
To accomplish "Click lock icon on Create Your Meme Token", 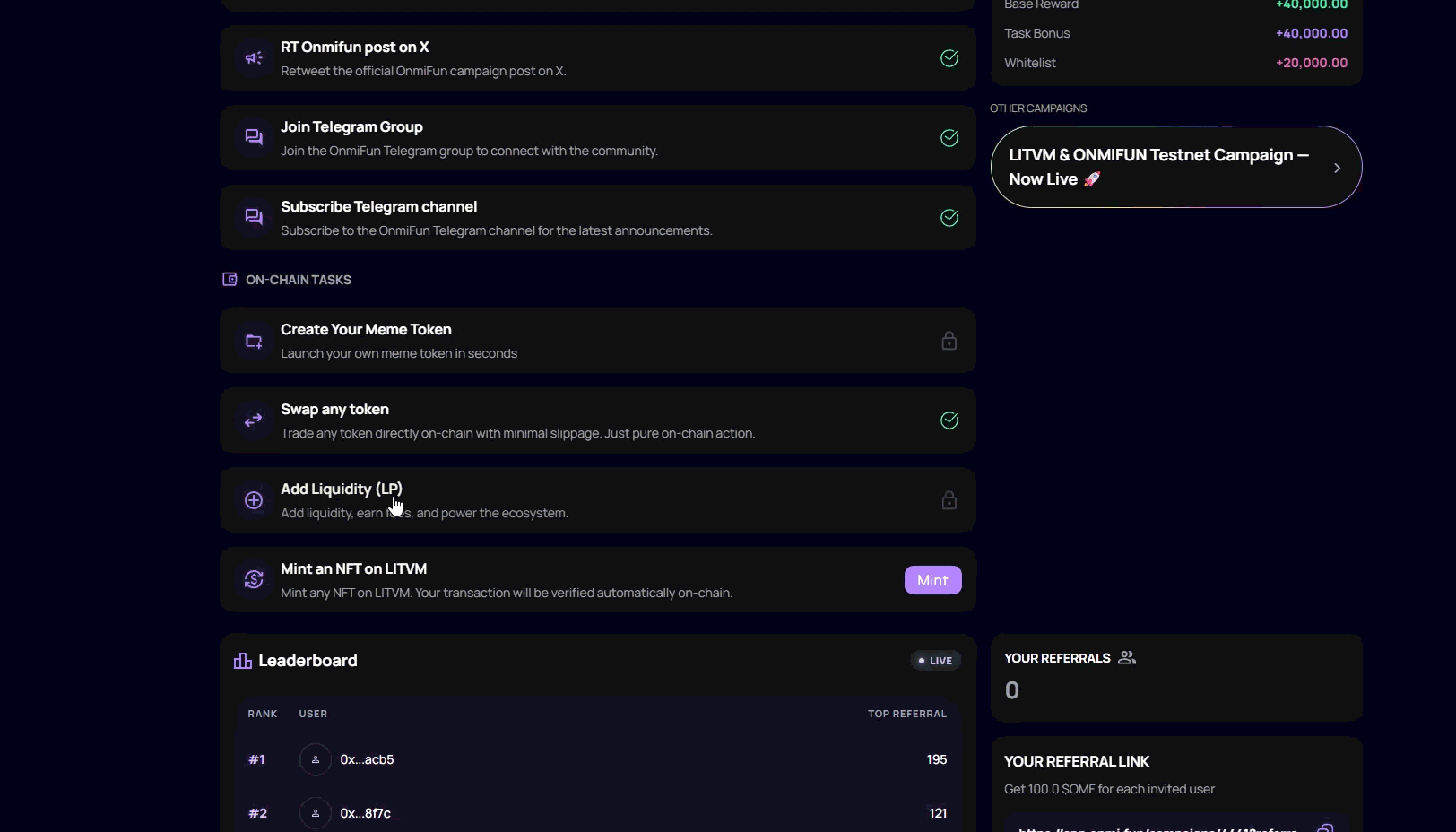I will [949, 341].
